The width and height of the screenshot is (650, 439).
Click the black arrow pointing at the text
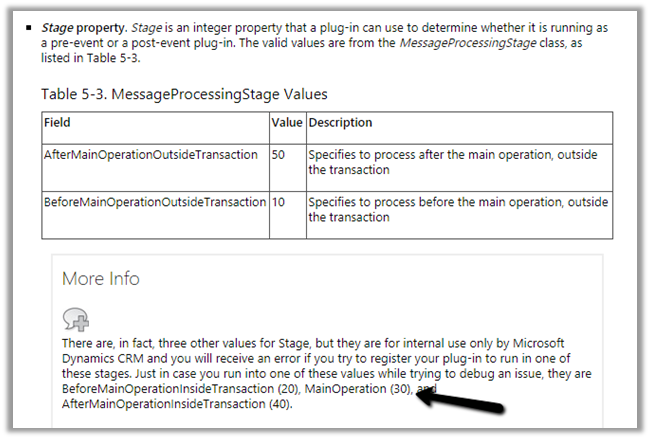click(x=464, y=401)
